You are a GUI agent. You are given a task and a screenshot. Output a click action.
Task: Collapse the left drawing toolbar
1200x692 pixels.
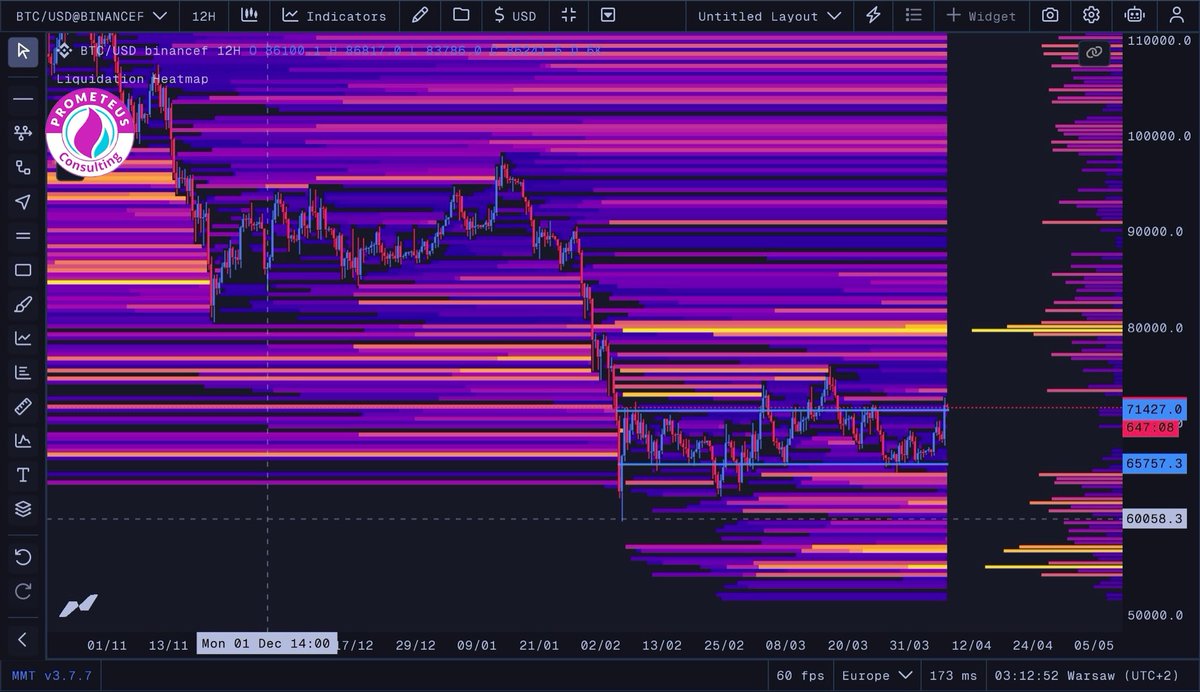coord(23,639)
